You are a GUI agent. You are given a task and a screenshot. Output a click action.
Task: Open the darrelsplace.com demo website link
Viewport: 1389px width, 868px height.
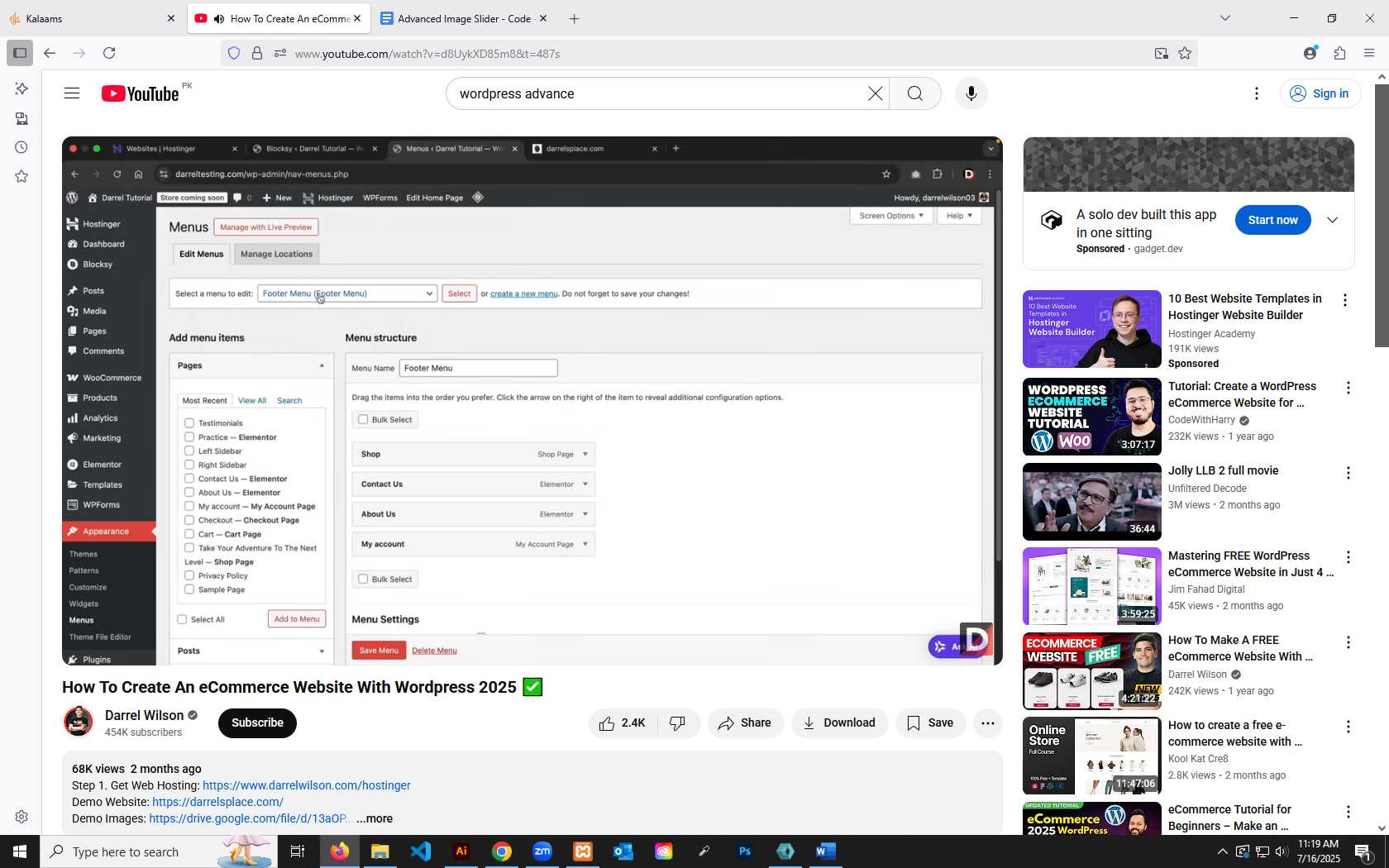coord(217,802)
